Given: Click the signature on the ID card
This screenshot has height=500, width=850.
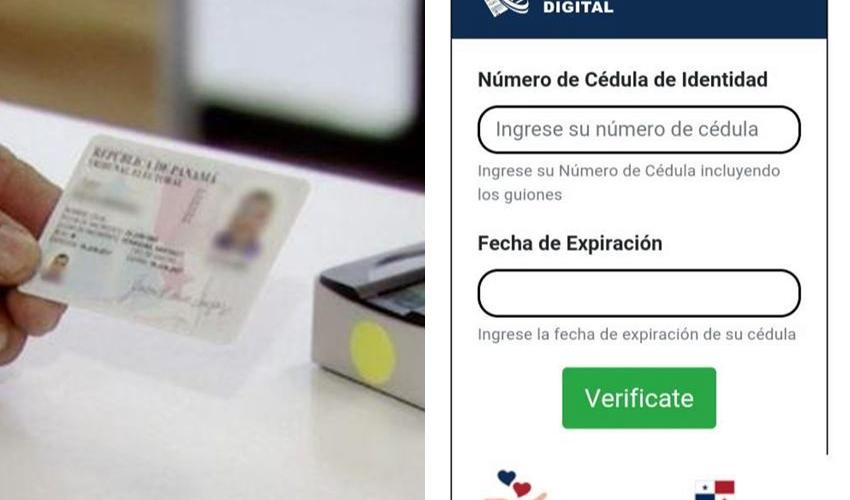Looking at the screenshot, I should click(175, 297).
